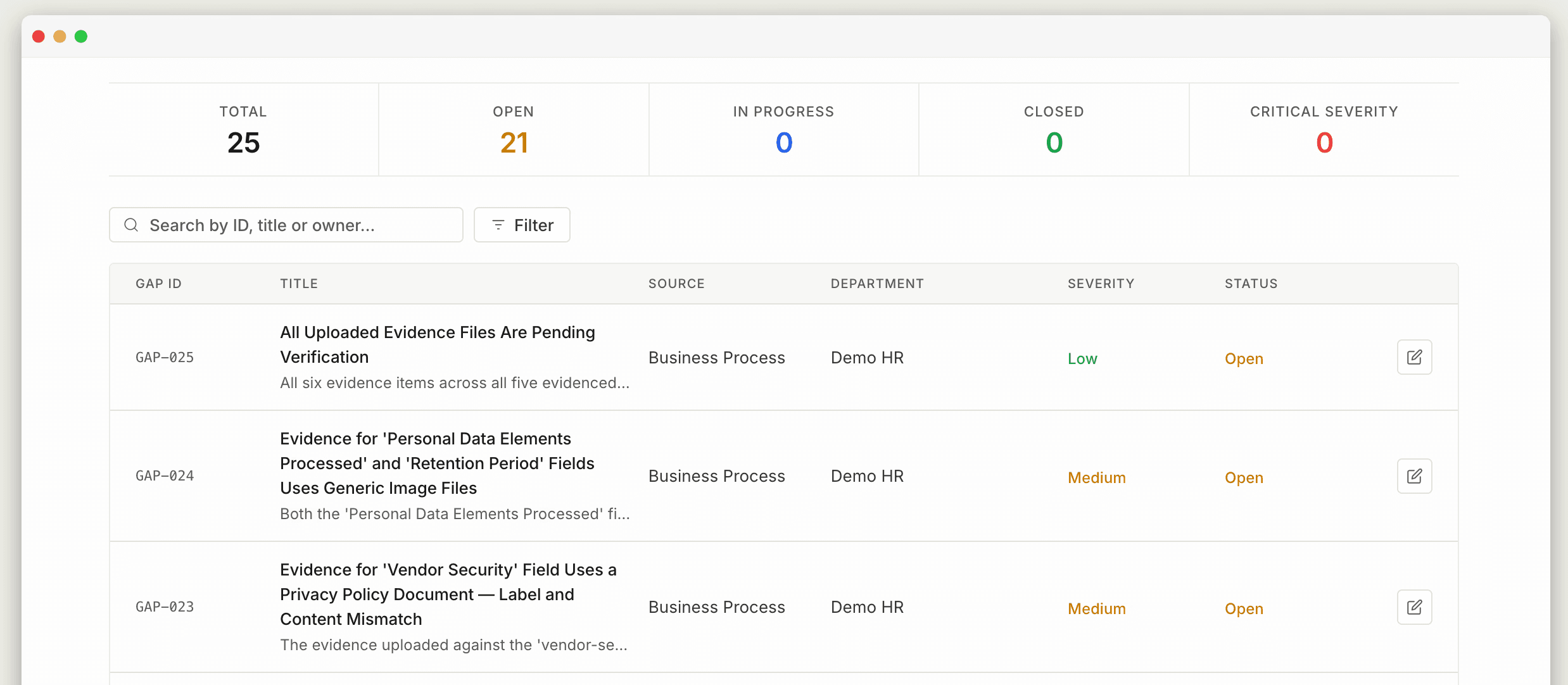
Task: Click Demo HR in the GAP-025 row
Action: point(867,358)
